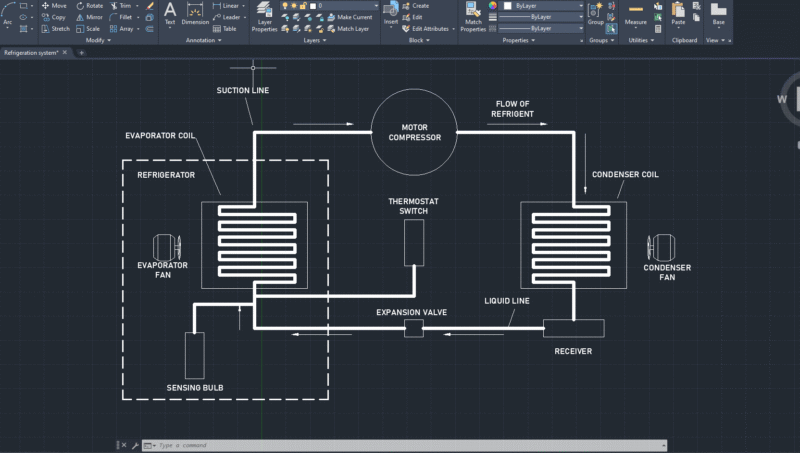Open the object color ByLayer dropdown

coord(543,6)
